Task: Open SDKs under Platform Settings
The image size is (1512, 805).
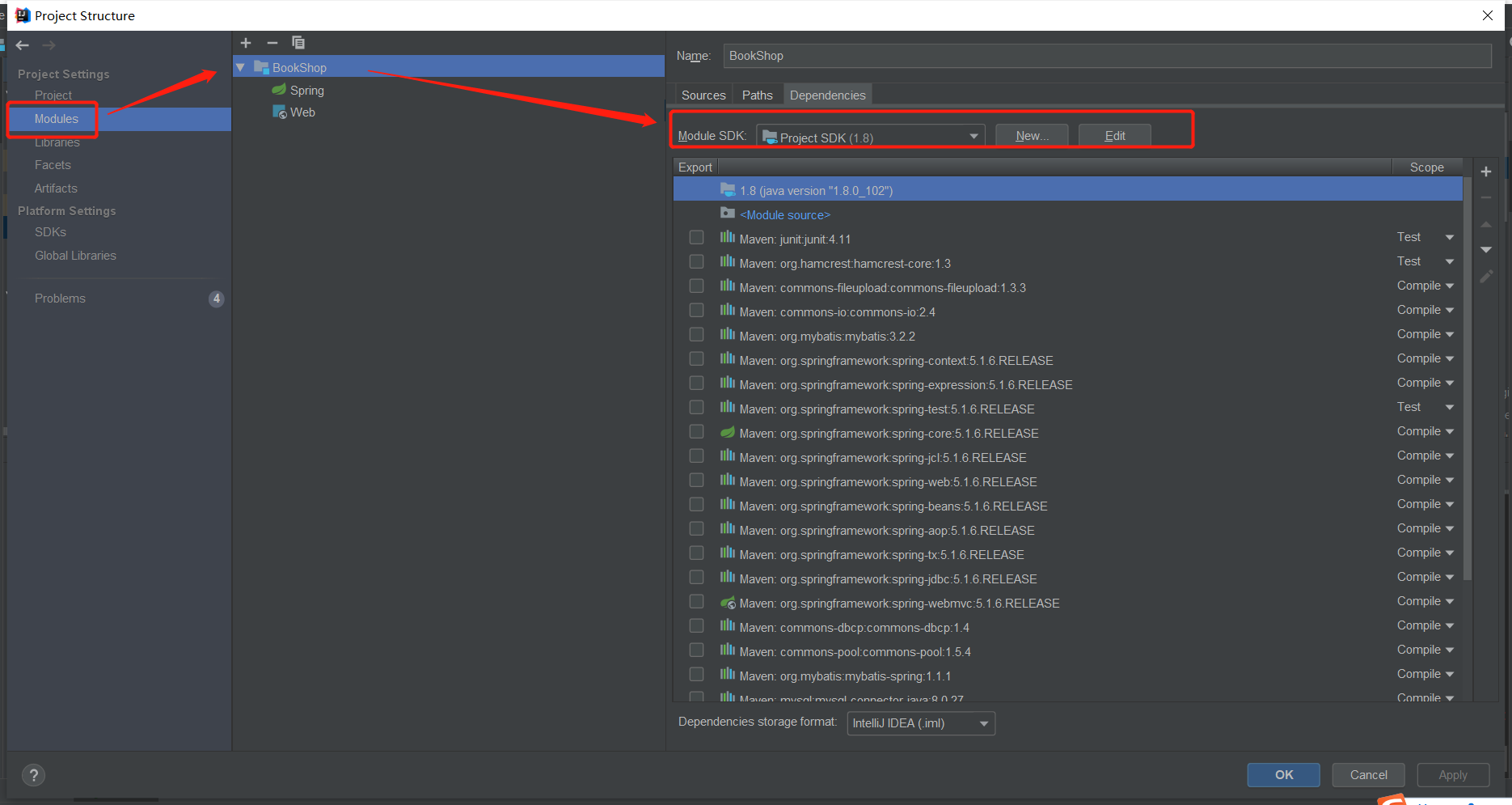Action: 50,232
